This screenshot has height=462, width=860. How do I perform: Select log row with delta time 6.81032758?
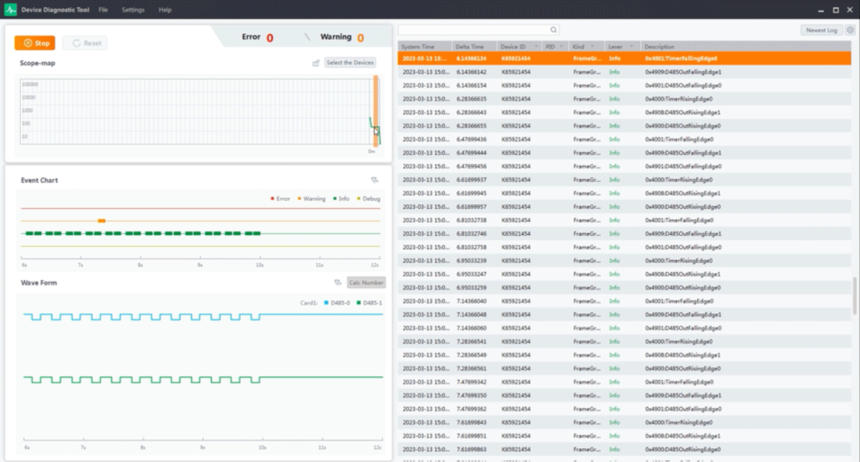tap(624, 247)
